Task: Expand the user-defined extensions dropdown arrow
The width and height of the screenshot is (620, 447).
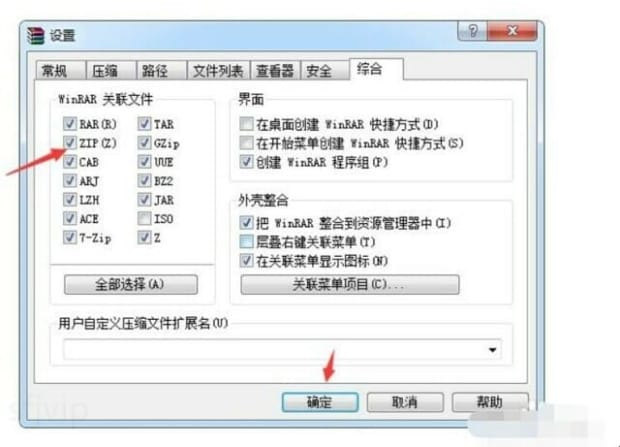Action: pos(492,350)
